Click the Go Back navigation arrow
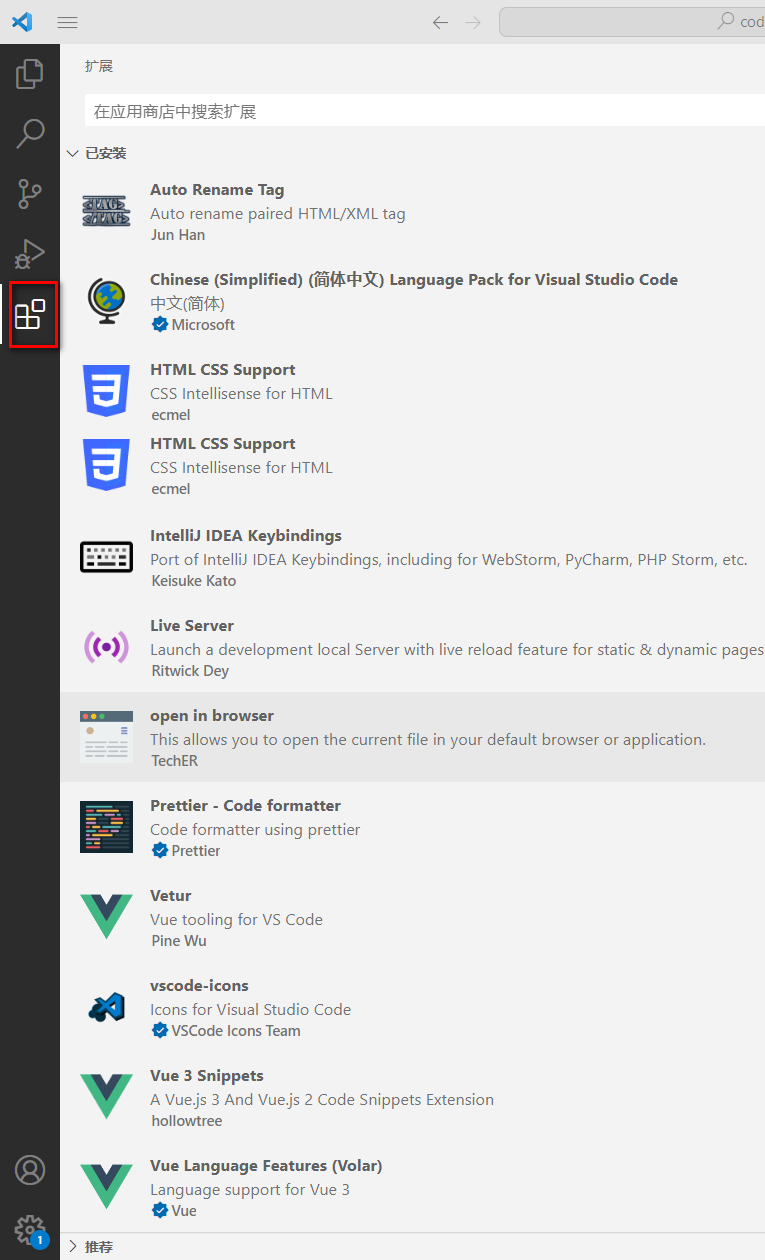This screenshot has width=765, height=1260. coord(440,22)
